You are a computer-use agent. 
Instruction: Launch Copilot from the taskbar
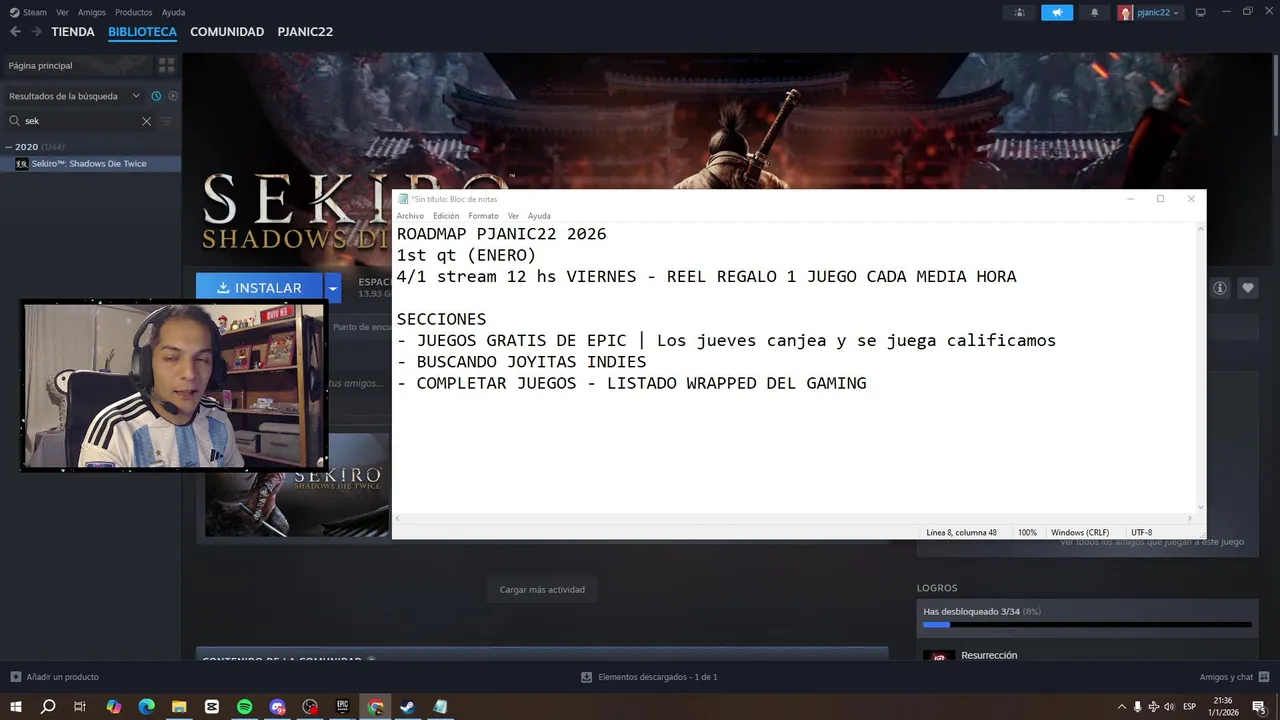pos(113,706)
